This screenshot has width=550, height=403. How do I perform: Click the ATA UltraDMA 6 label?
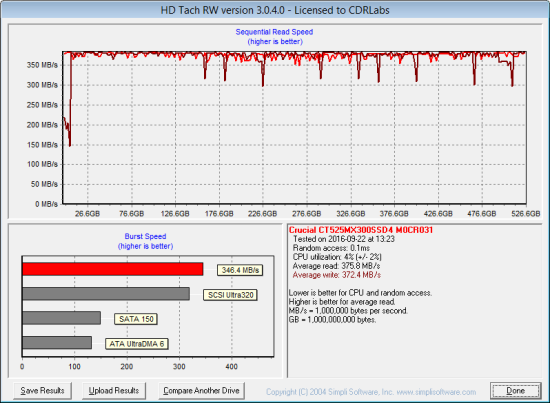(x=137, y=344)
